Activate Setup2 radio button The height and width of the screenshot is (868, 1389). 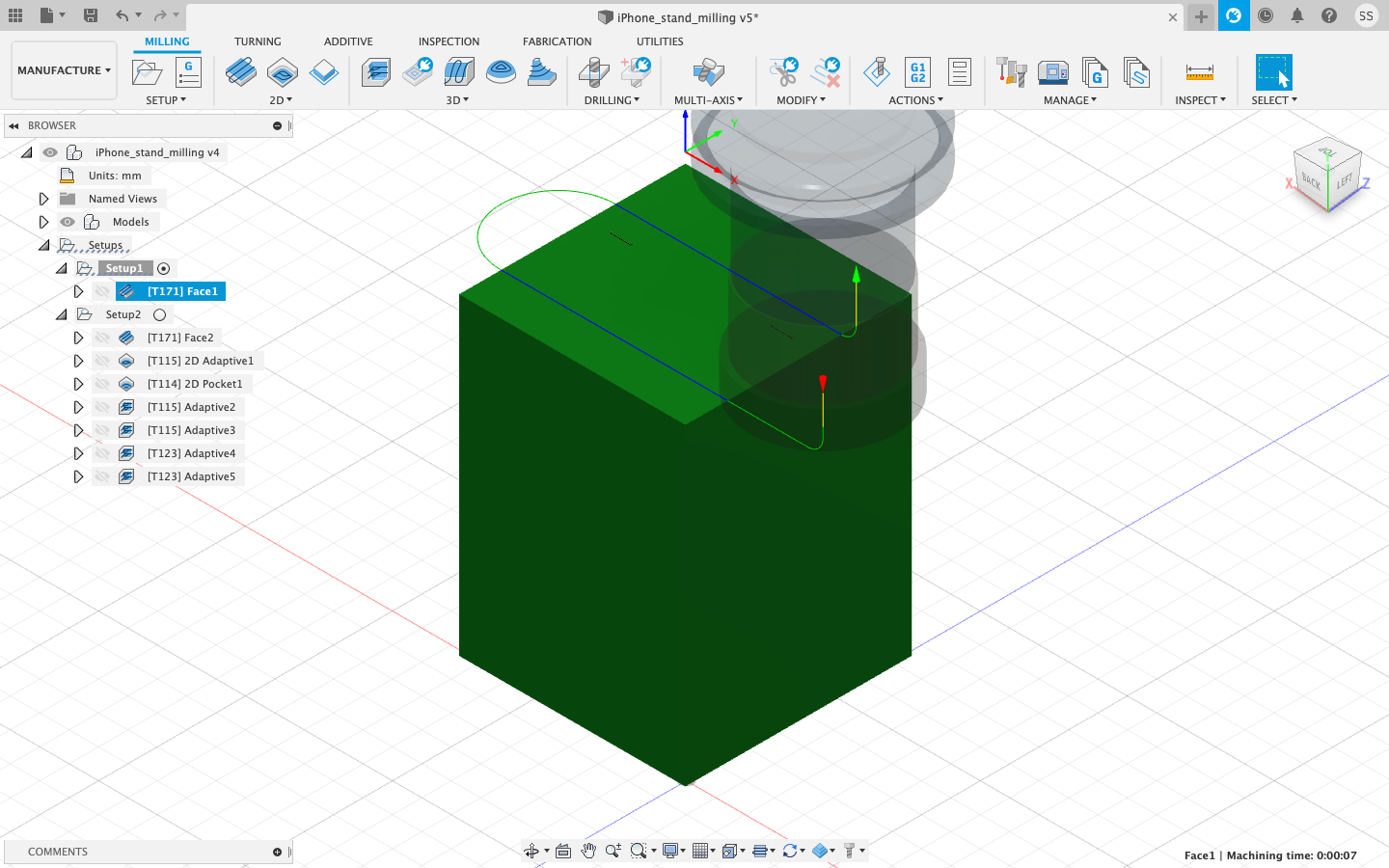tap(160, 314)
